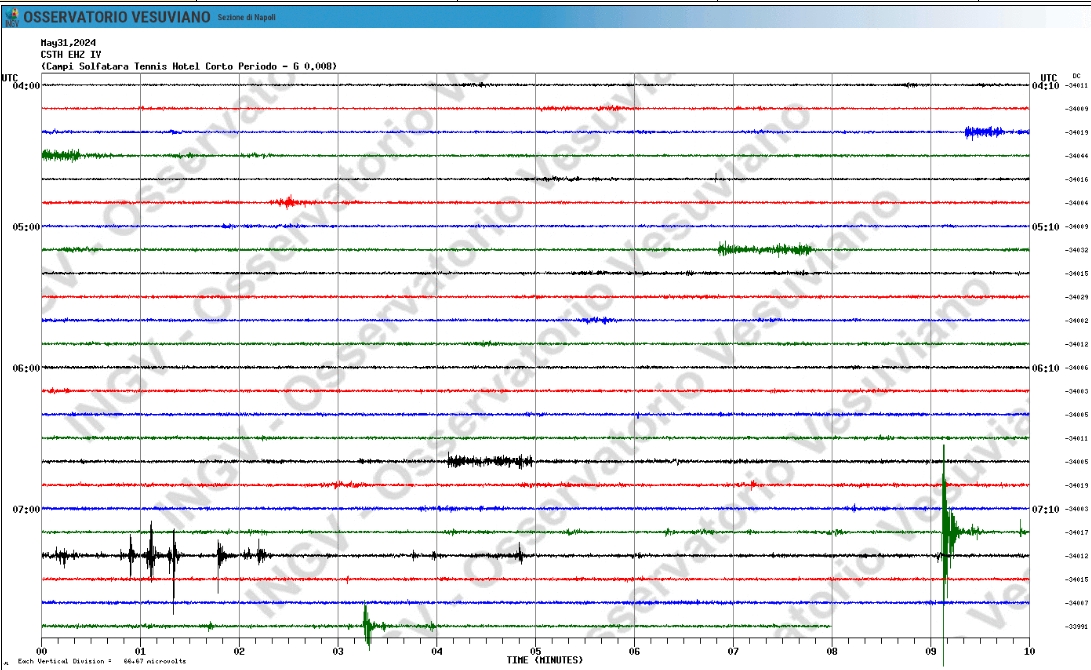The height and width of the screenshot is (670, 1091).
Task: Click the DC value -34004
Action: pyautogui.click(x=1077, y=203)
